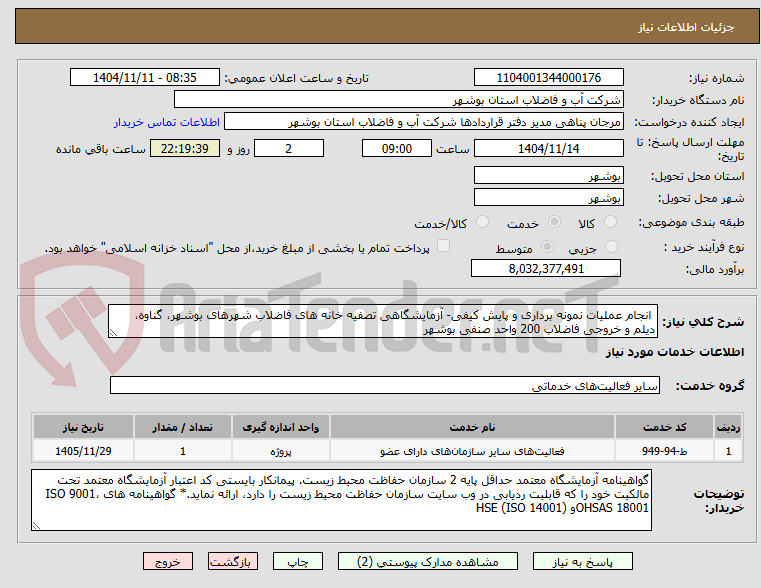The width and height of the screenshot is (761, 588).
Task: Click the buyer notes text area
Action: coord(341,500)
